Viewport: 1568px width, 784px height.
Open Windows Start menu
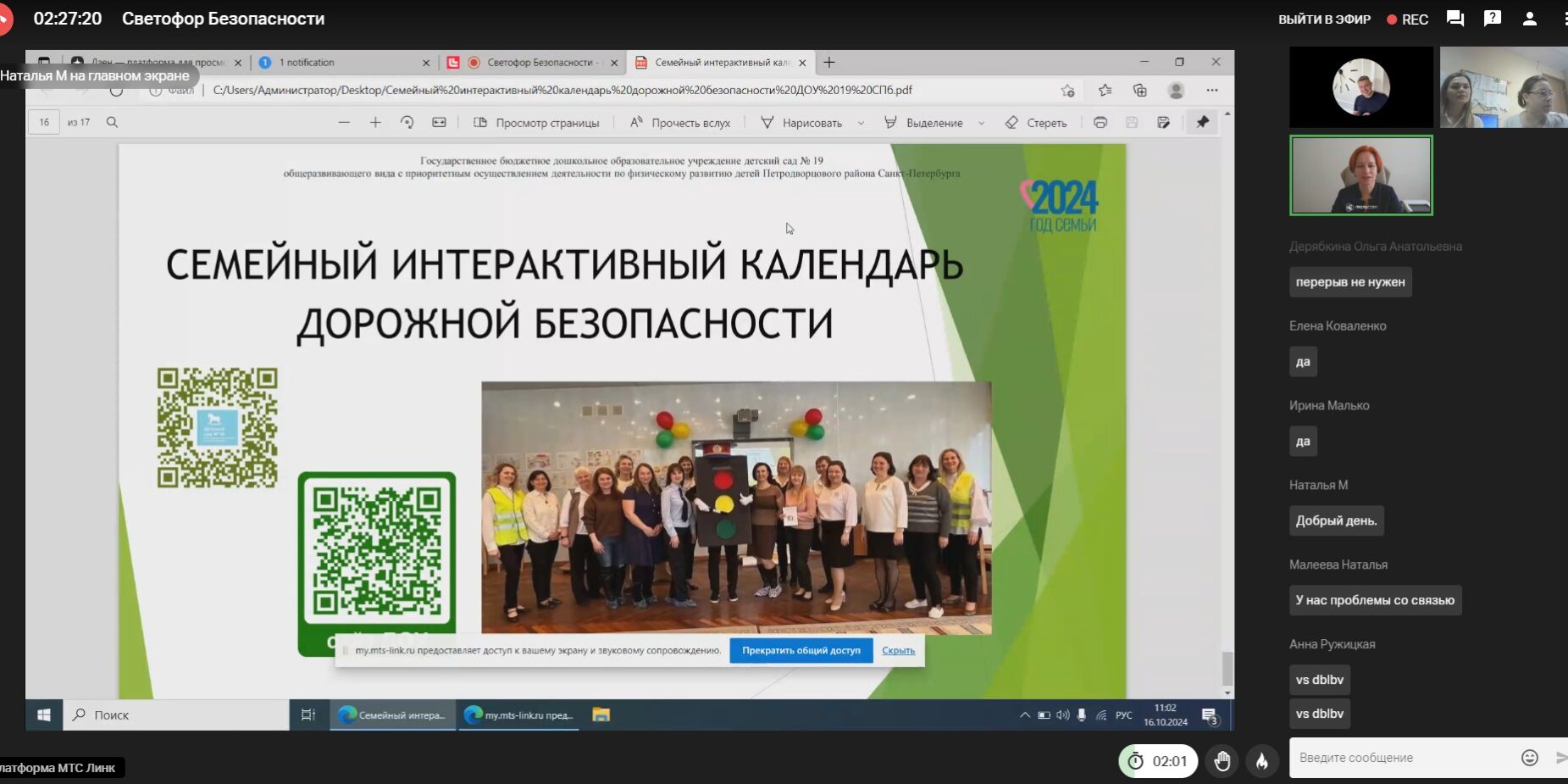coord(44,714)
